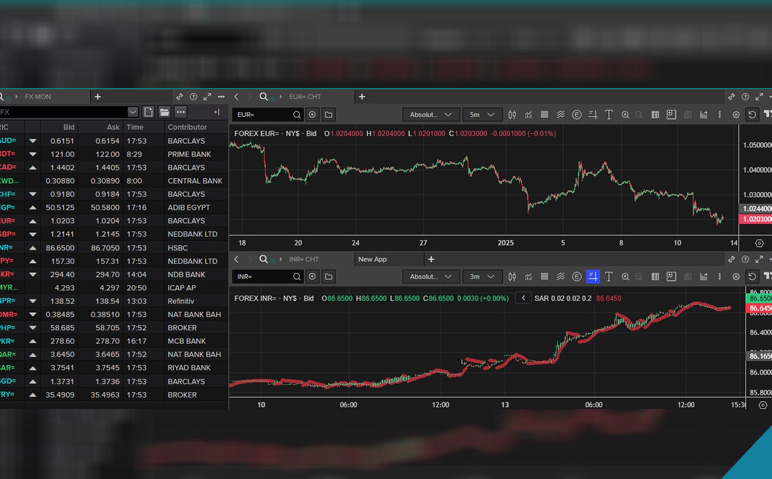This screenshot has width=772, height=479.
Task: Select the candlestick chart type on EUR= chart
Action: pyautogui.click(x=512, y=115)
